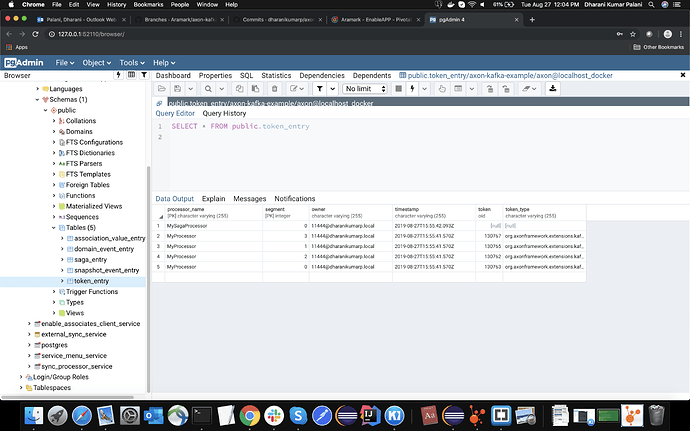Image resolution: width=690 pixels, height=431 pixels.
Task: Click the Save file toolbar icon
Action: [x=177, y=89]
